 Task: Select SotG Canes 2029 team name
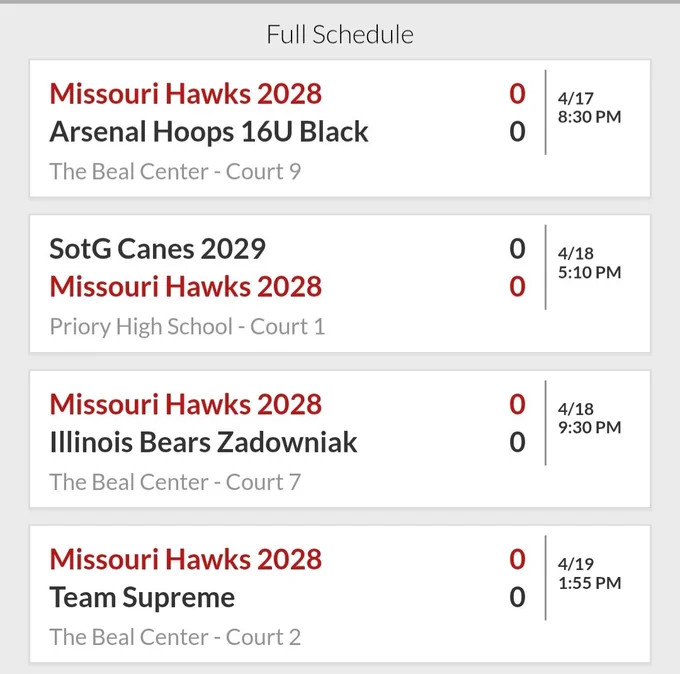tap(157, 249)
